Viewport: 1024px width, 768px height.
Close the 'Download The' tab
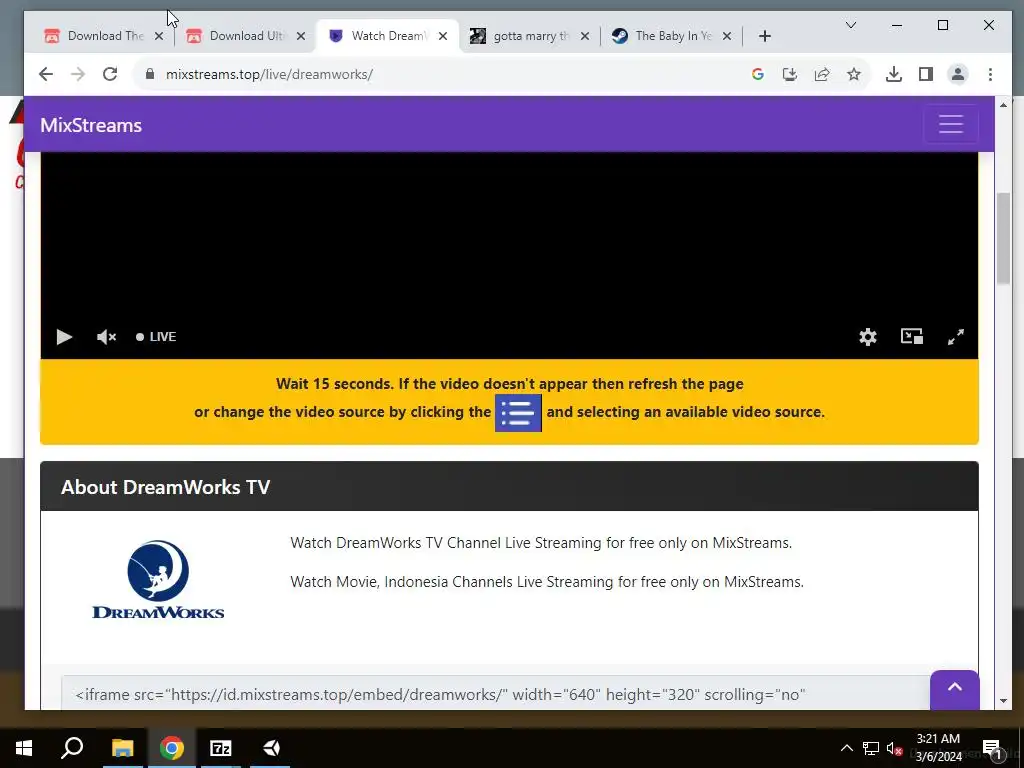tap(159, 37)
